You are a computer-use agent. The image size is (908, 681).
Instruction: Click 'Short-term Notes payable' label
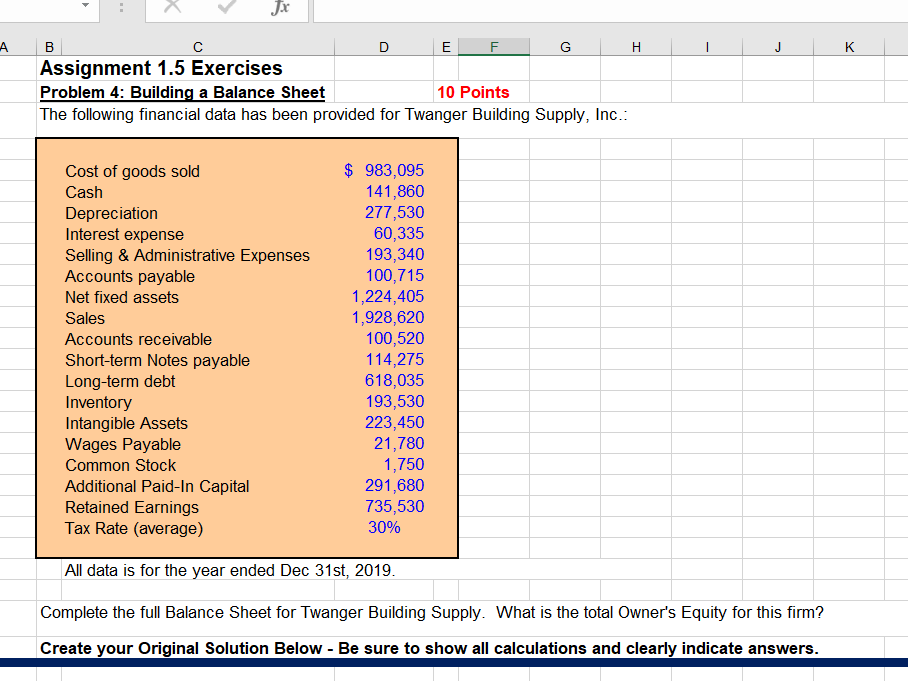click(157, 361)
